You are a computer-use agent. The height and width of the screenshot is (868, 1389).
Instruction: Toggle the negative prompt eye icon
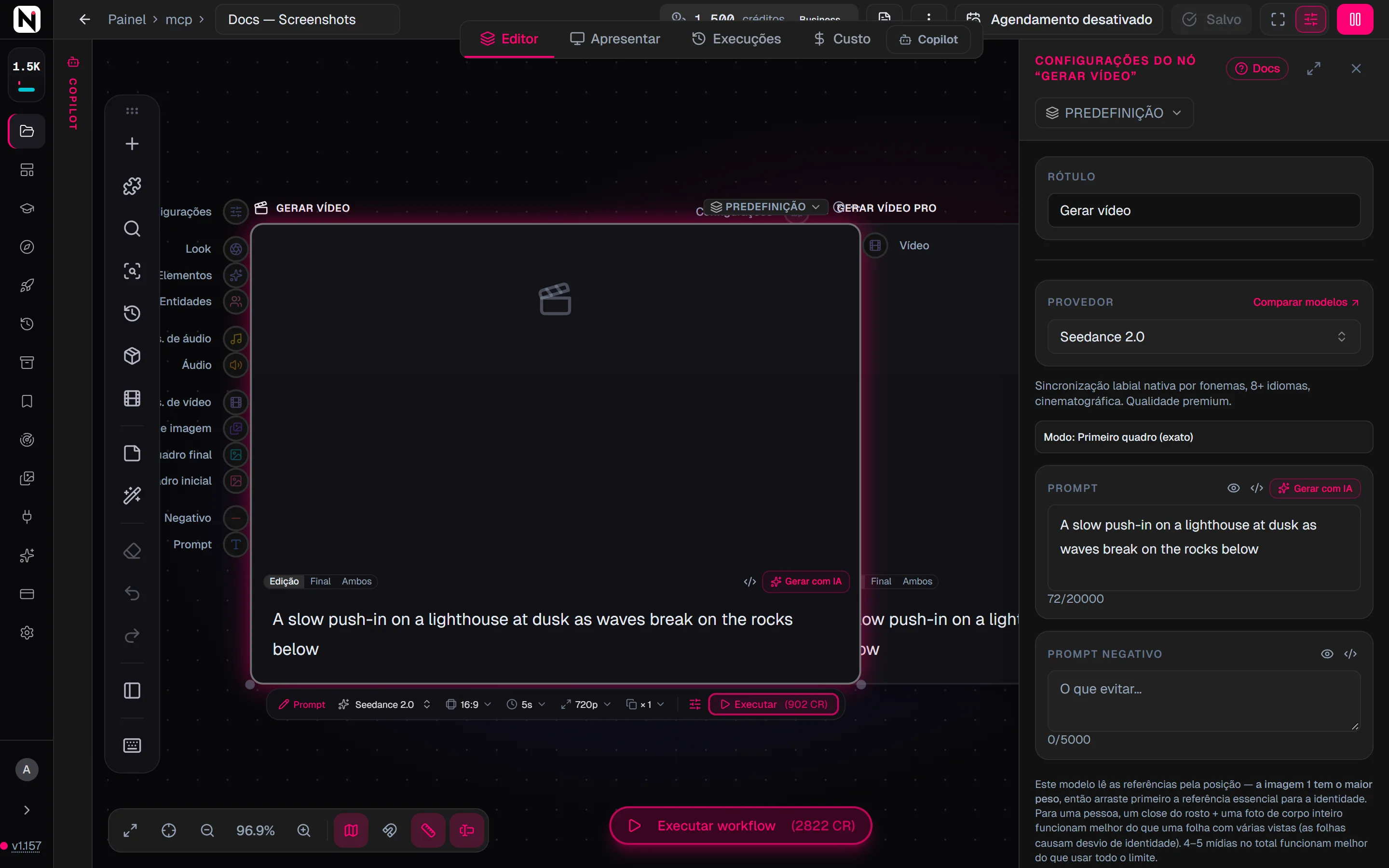point(1327,654)
